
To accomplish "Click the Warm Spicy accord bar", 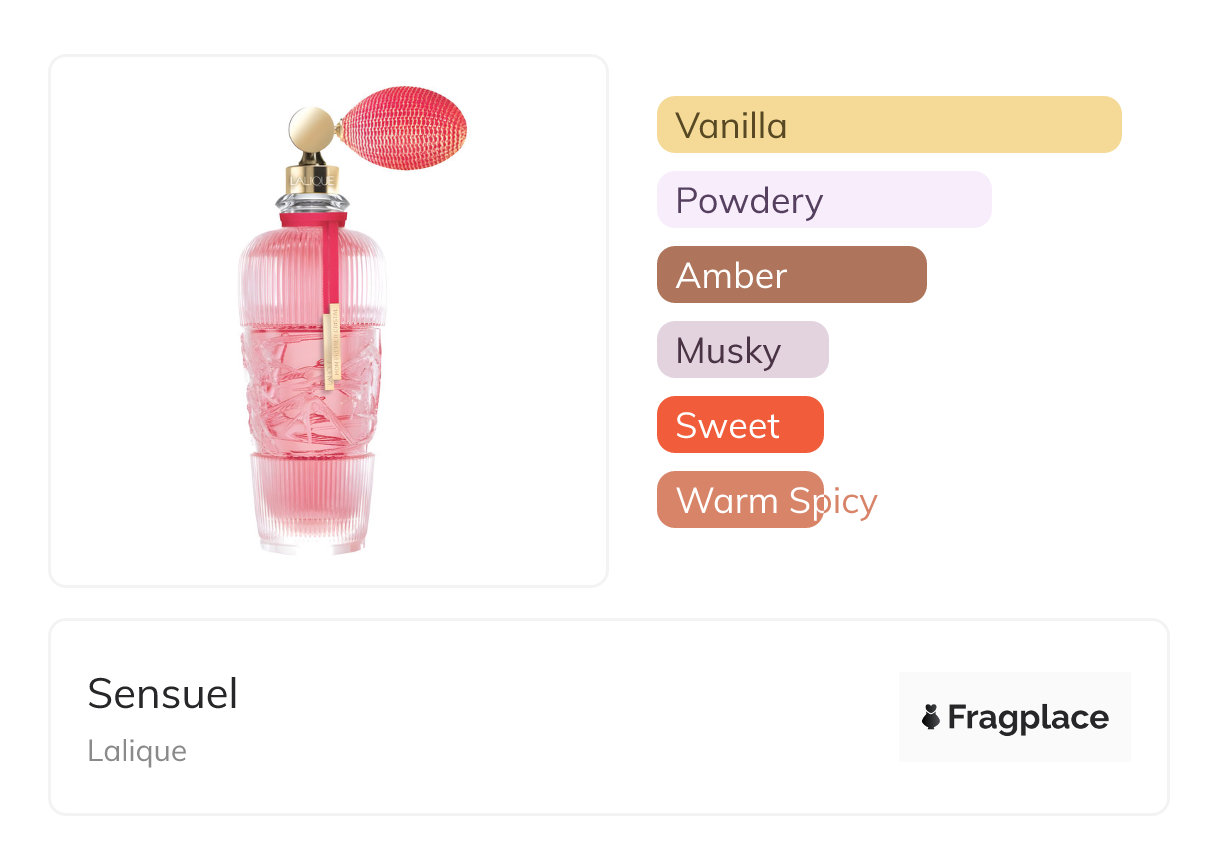I will (739, 500).
